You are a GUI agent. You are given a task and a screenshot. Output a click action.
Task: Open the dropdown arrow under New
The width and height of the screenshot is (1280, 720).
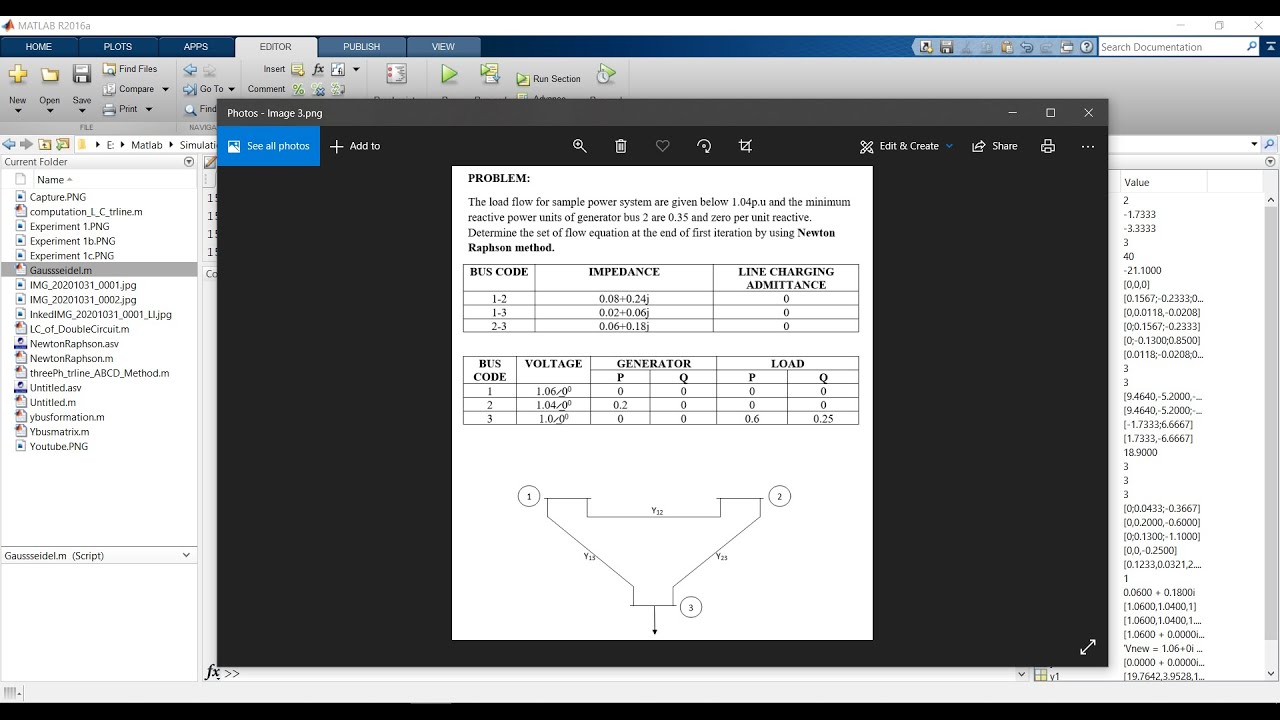(x=17, y=111)
